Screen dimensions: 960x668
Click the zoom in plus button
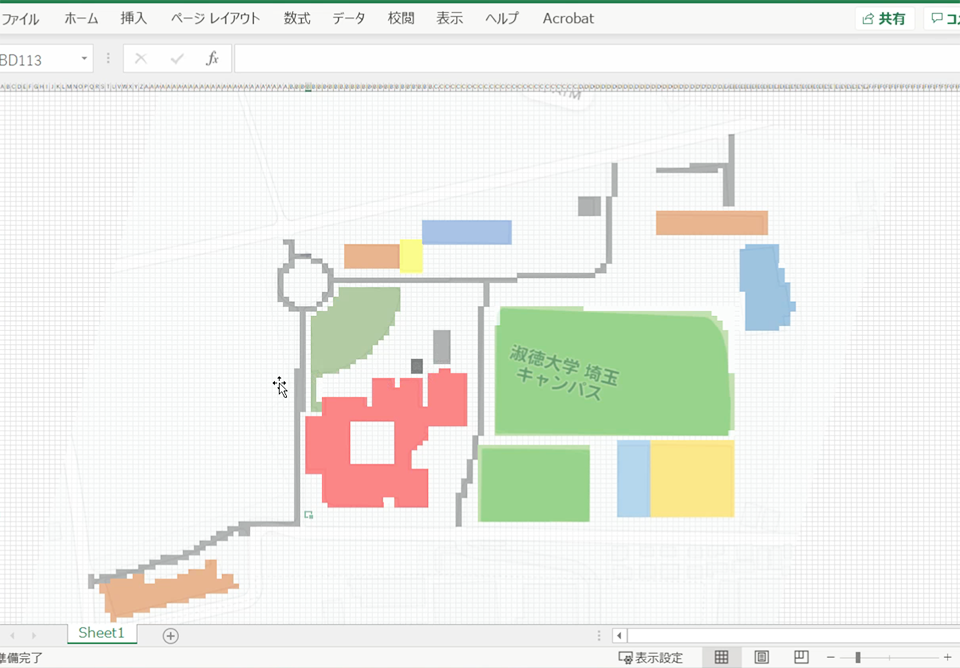[948, 658]
